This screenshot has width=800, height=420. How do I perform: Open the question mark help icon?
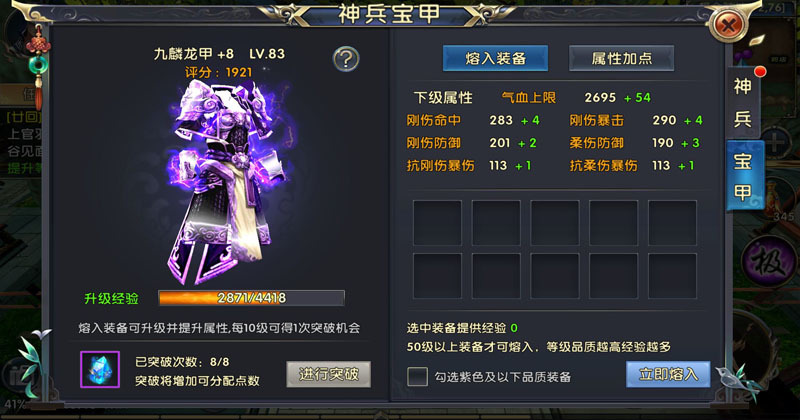346,59
